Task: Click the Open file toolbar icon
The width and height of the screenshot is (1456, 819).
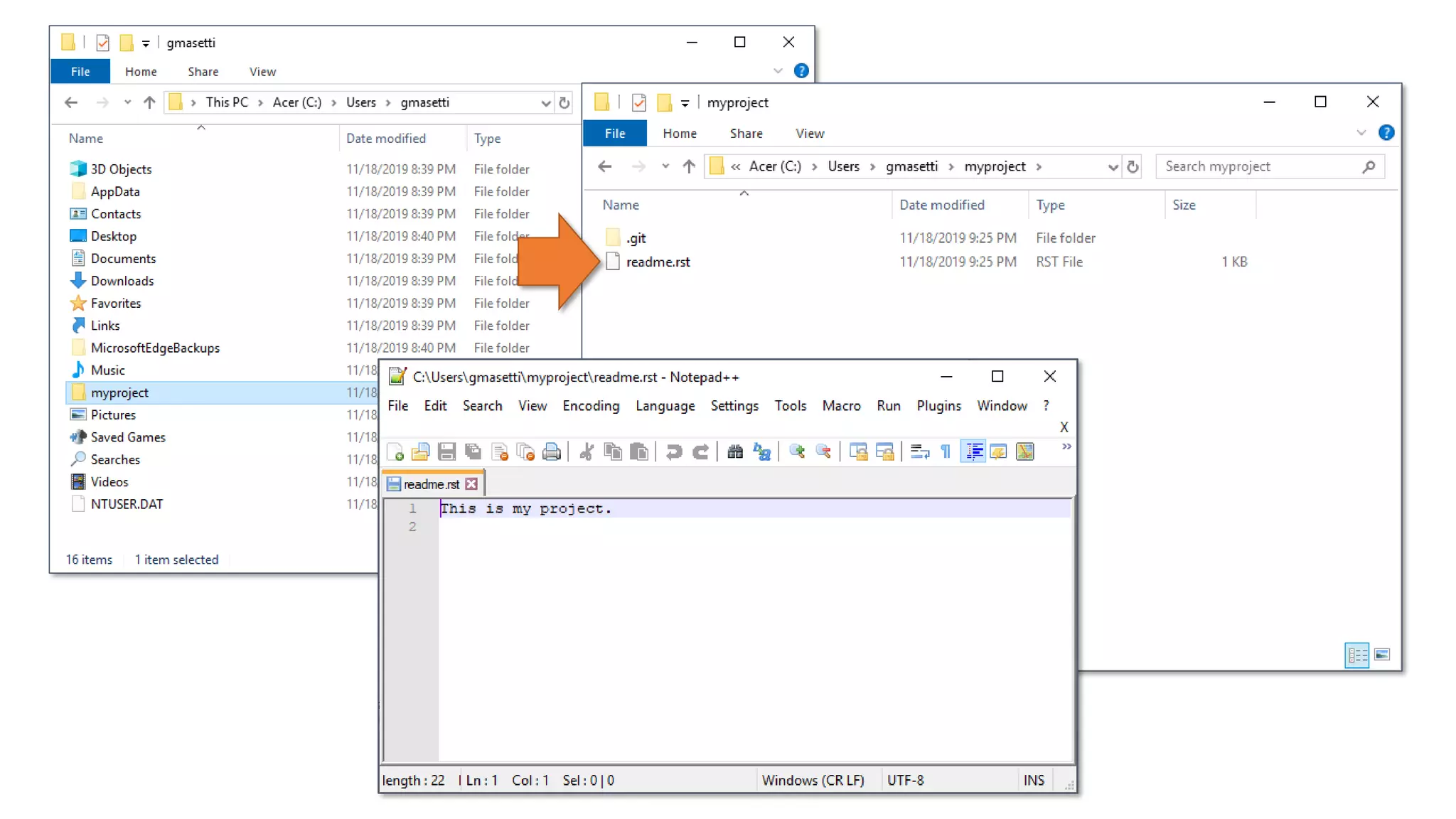Action: click(x=421, y=451)
